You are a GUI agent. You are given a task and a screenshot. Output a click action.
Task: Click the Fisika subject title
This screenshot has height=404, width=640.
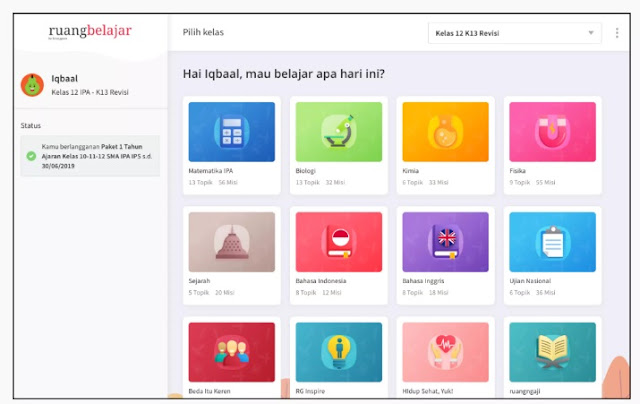pyautogui.click(x=518, y=171)
